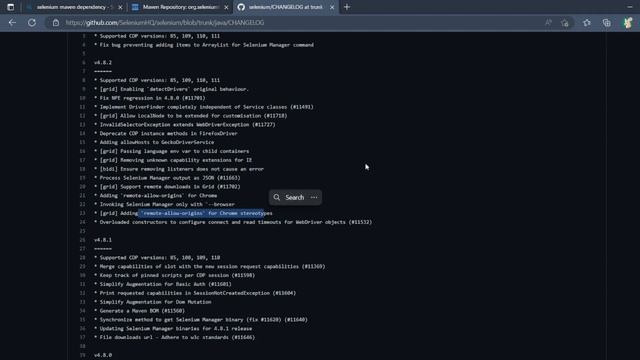
Task: Click 'Simplify Augmentation for Dom Mutation' line
Action: [x=153, y=302]
